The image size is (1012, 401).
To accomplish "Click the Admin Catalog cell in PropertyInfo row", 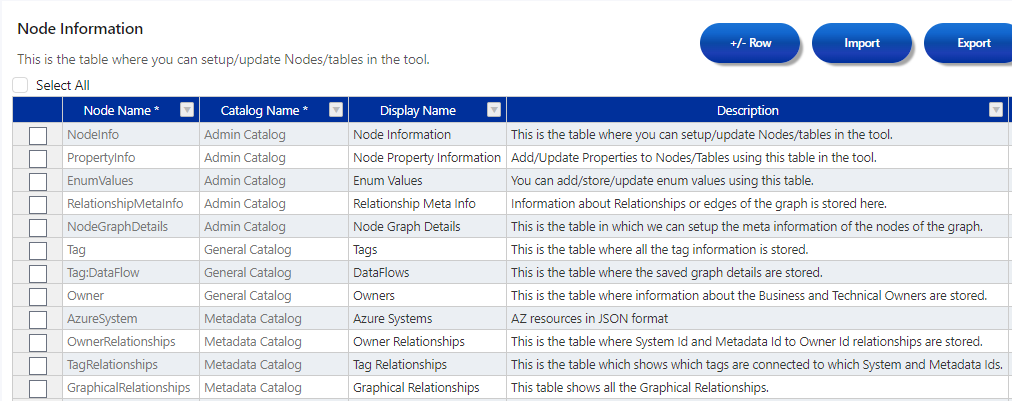I will 274,158.
